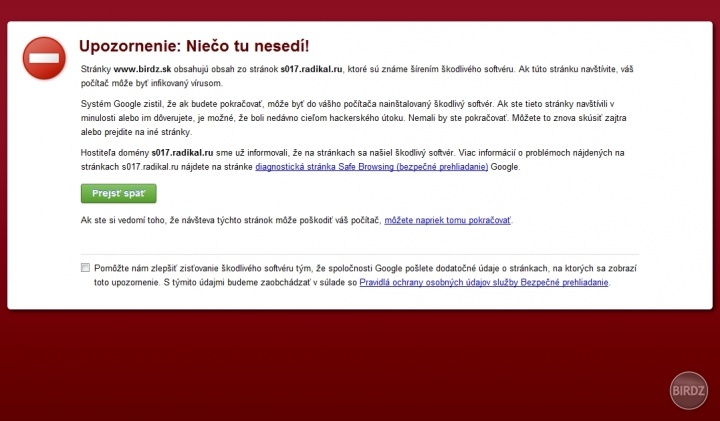This screenshot has height=421, width=720.
Task: Click the bold "www.birdz.sk" text
Action: point(142,69)
